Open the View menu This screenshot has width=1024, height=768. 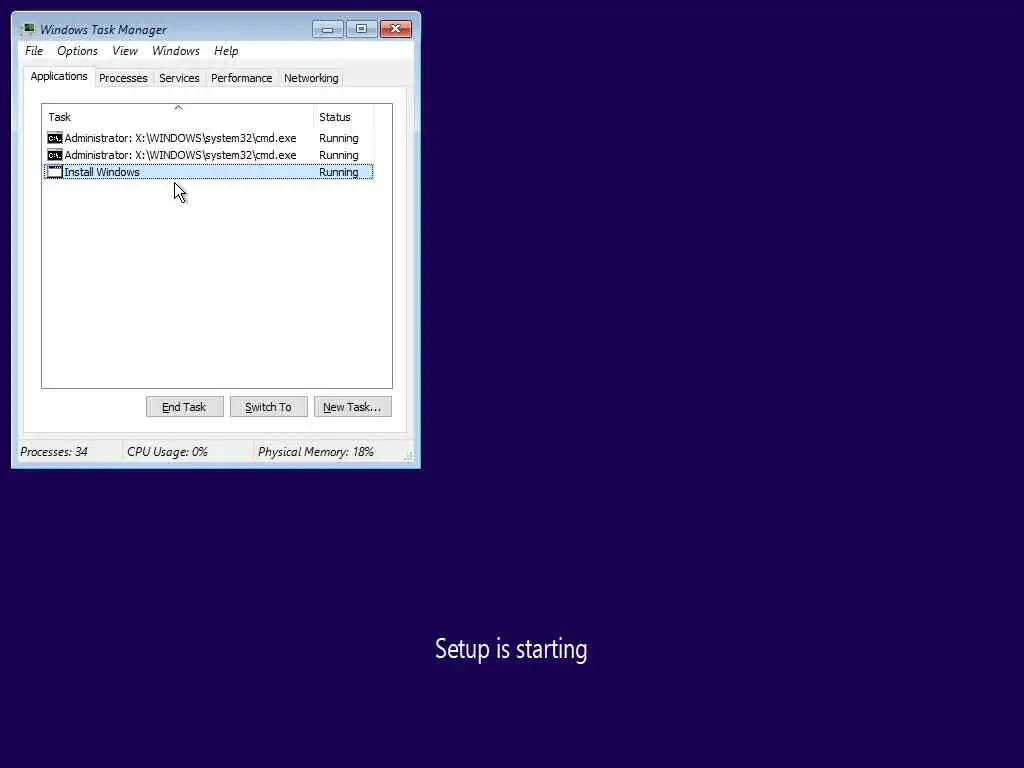tap(125, 51)
